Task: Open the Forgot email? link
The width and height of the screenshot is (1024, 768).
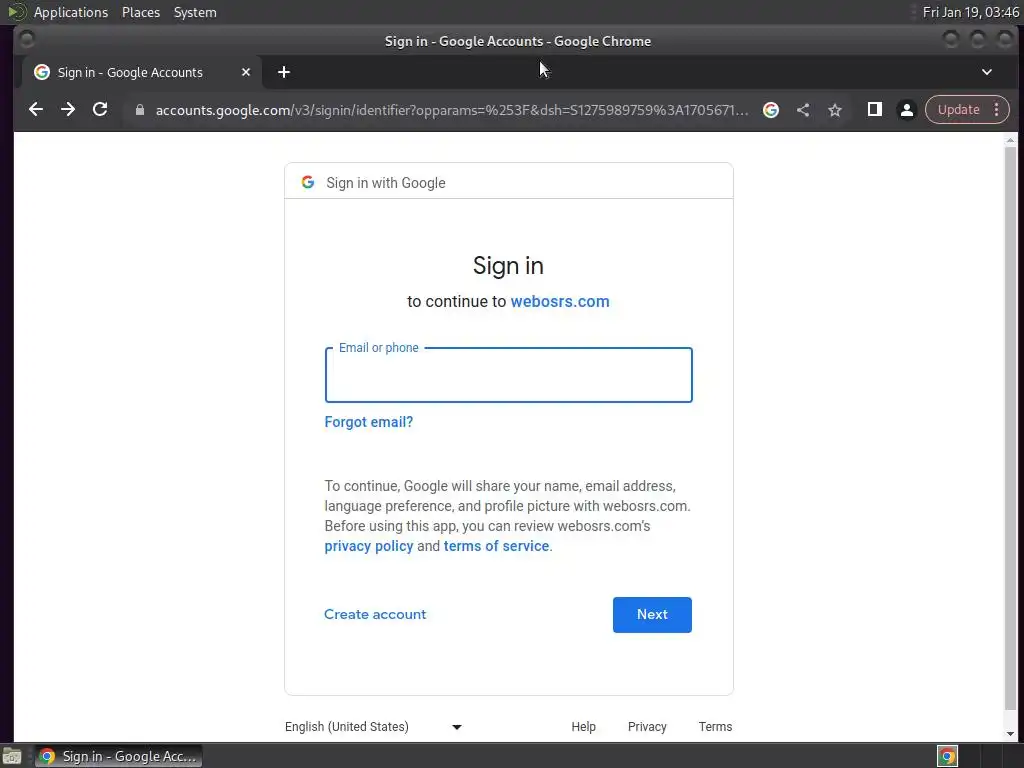Action: (368, 422)
